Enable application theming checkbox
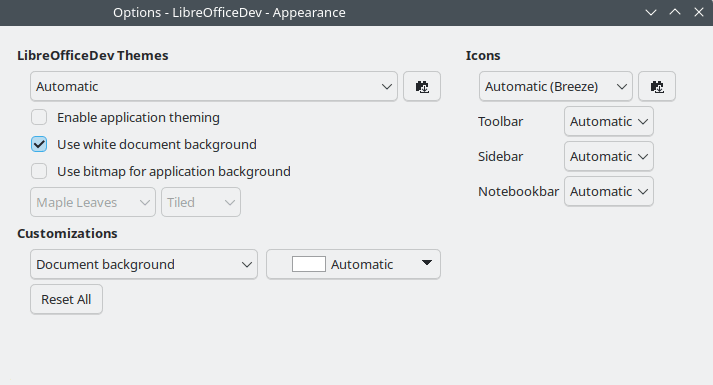This screenshot has width=713, height=385. click(x=39, y=117)
